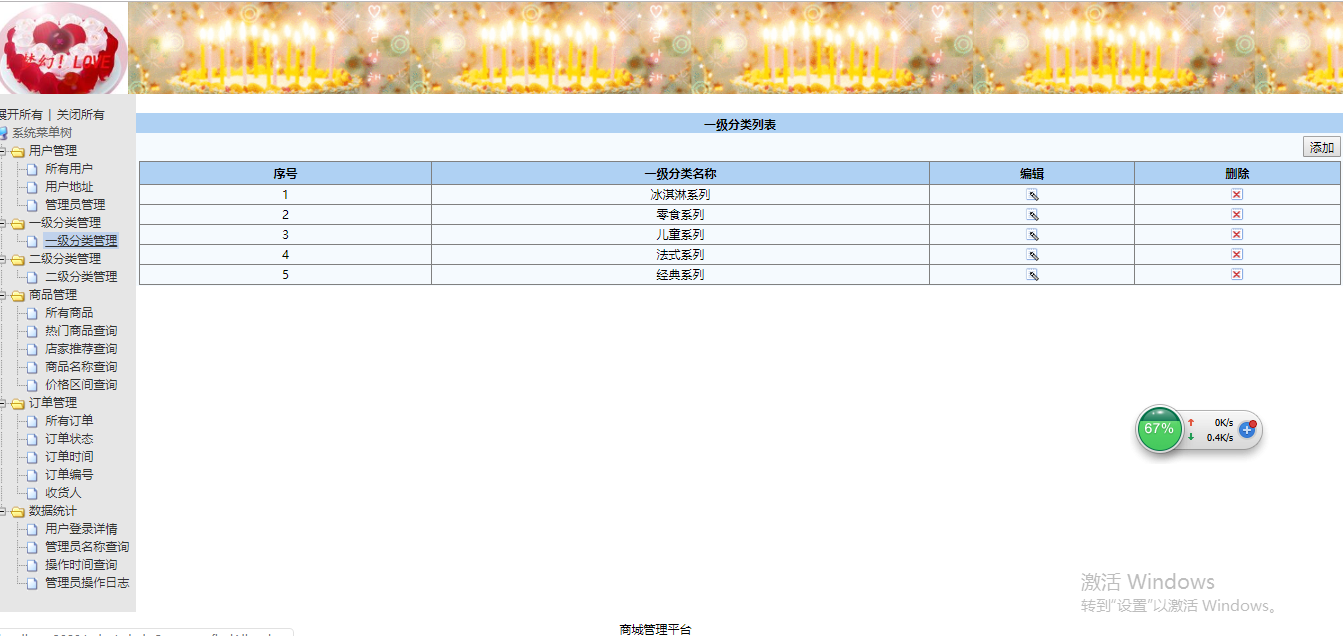Collapse the 订单管理 tree node

[3, 403]
